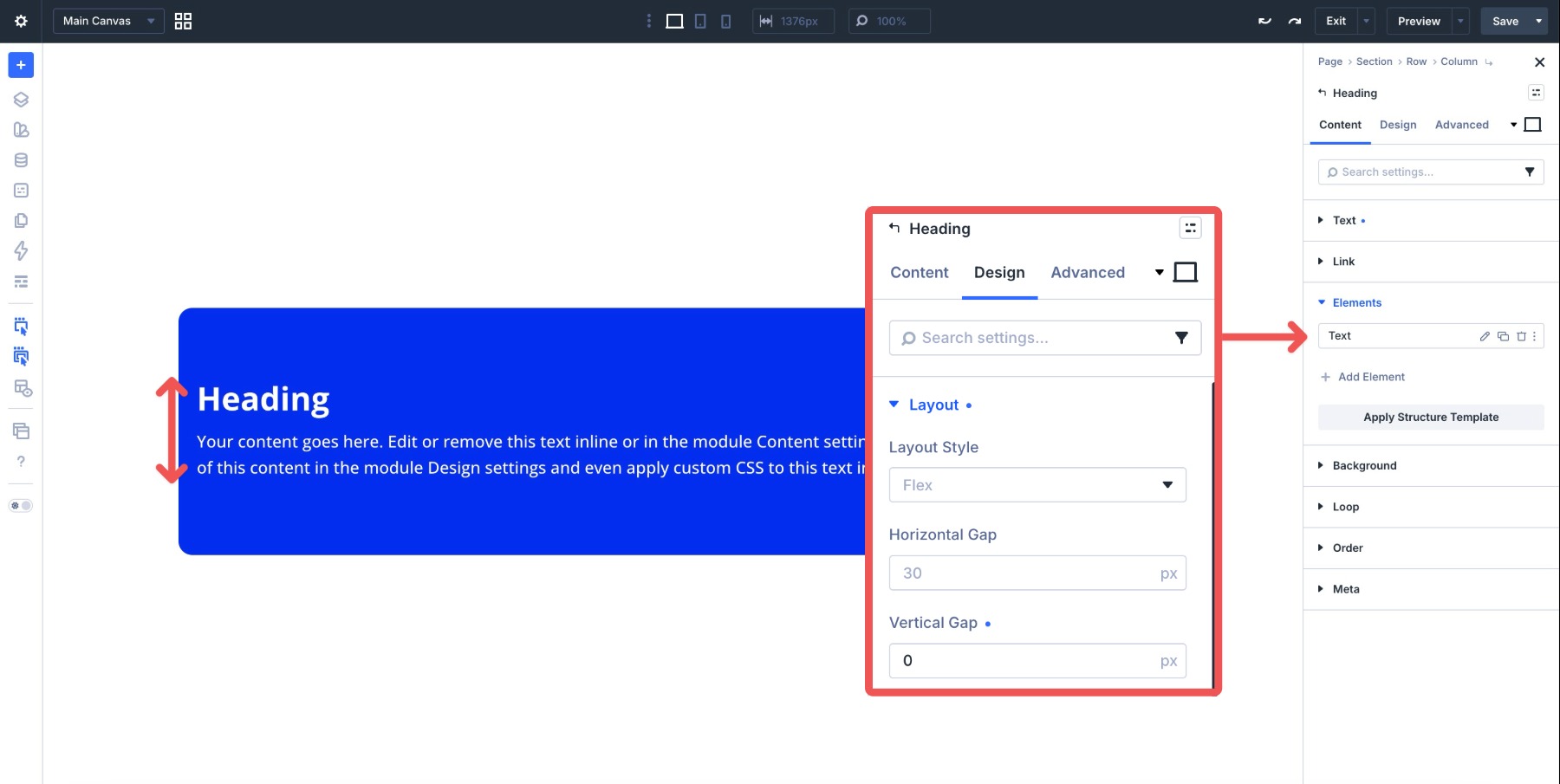Redo the last action
The width and height of the screenshot is (1560, 784).
click(x=1295, y=21)
